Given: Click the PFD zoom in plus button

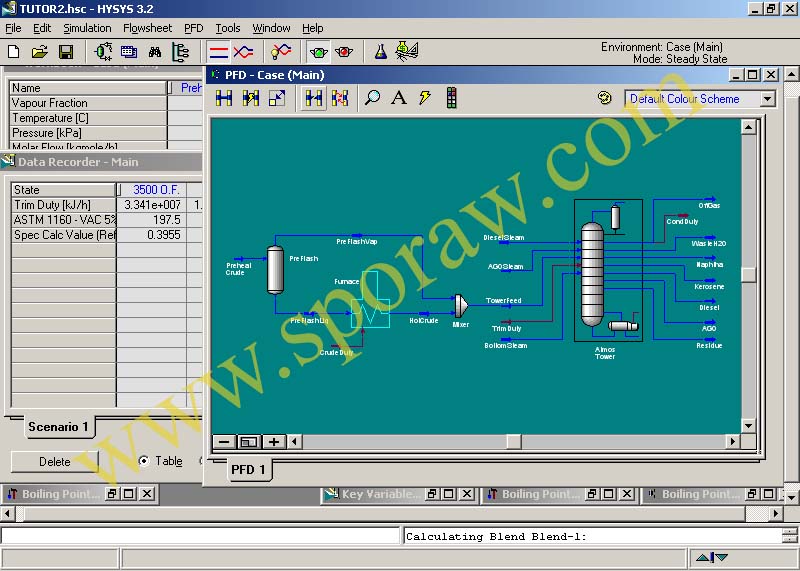Looking at the screenshot, I should (272, 441).
